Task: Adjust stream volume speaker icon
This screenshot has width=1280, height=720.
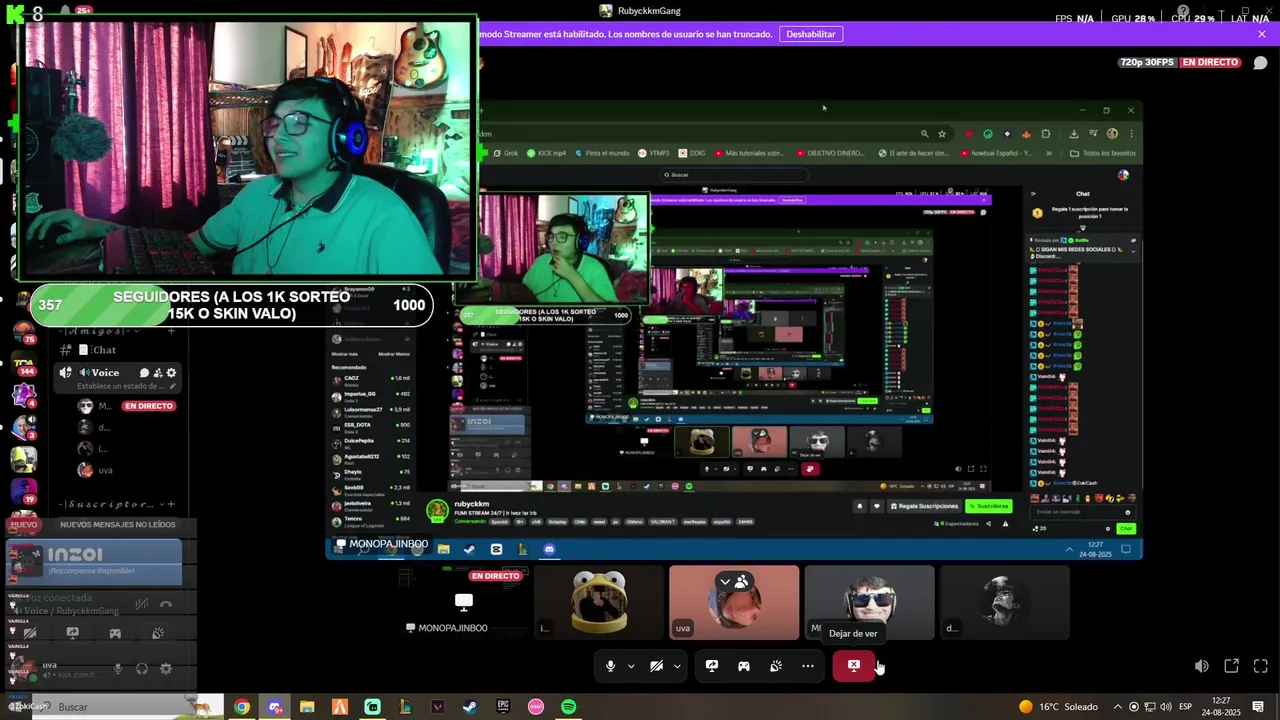Action: 1202,666
